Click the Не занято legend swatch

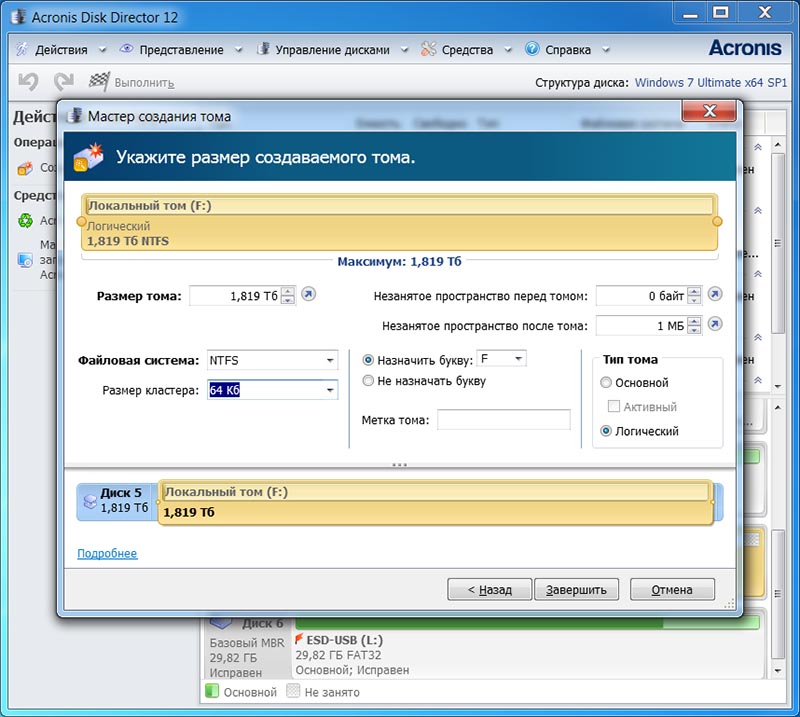pyautogui.click(x=293, y=691)
